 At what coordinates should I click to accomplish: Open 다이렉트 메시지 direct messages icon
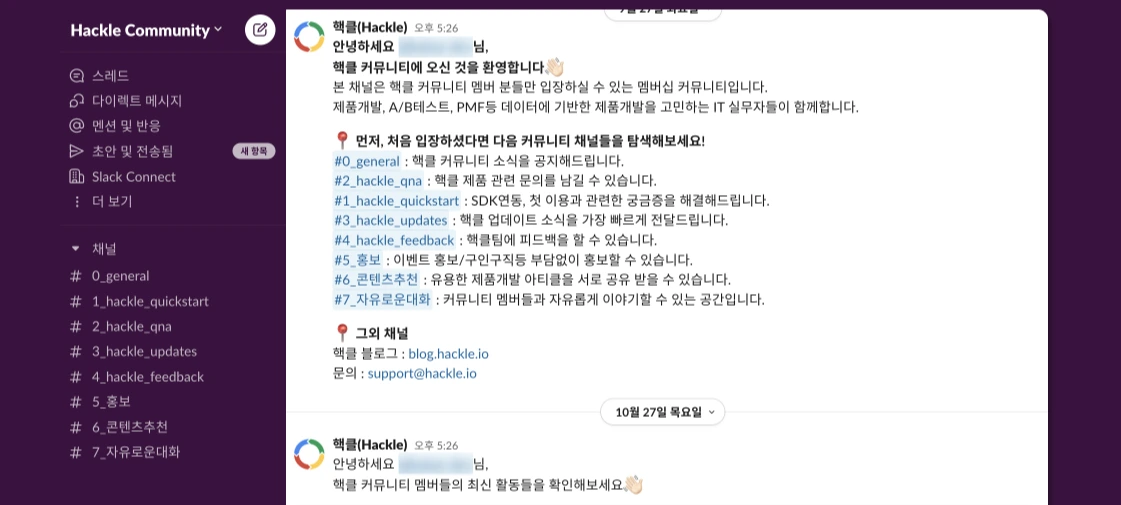point(76,101)
